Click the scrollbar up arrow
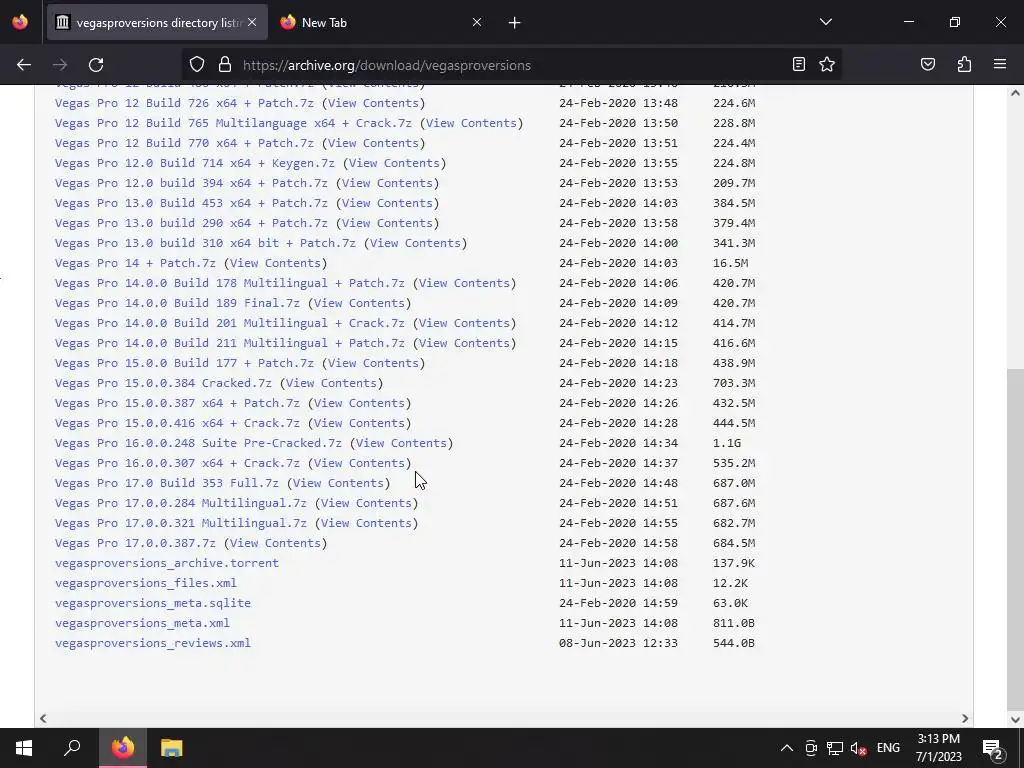Image resolution: width=1024 pixels, height=768 pixels. (x=1015, y=93)
